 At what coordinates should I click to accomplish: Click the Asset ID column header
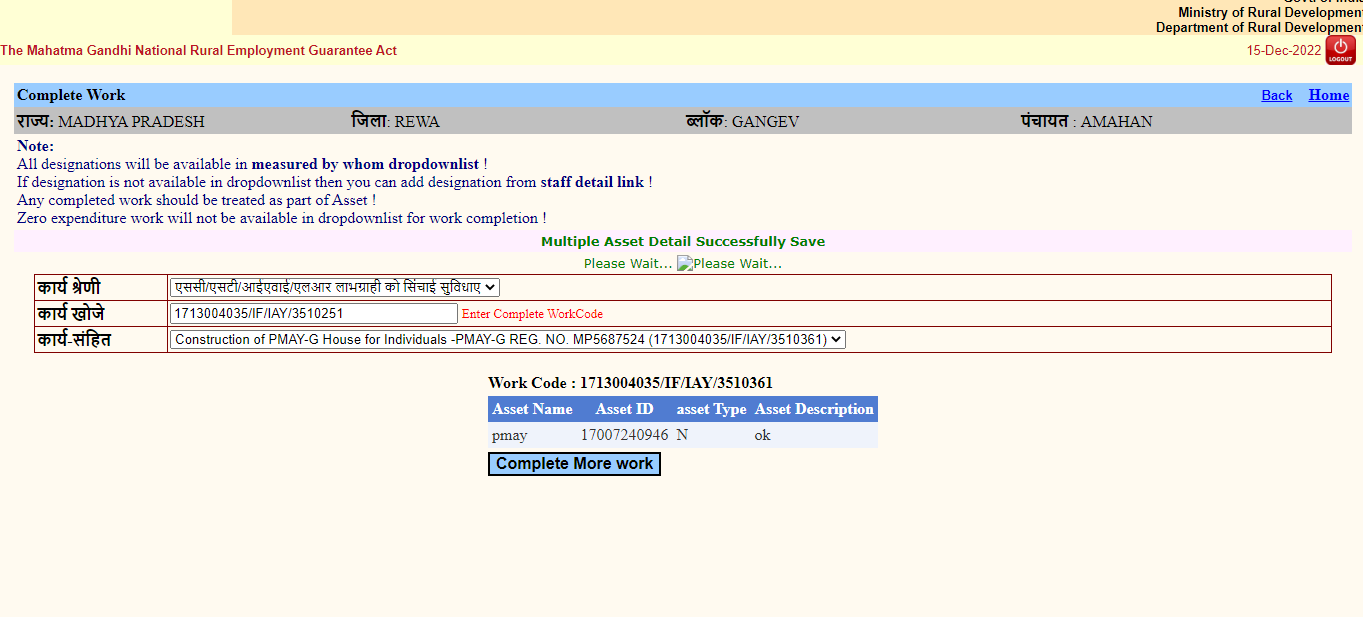pyautogui.click(x=624, y=409)
